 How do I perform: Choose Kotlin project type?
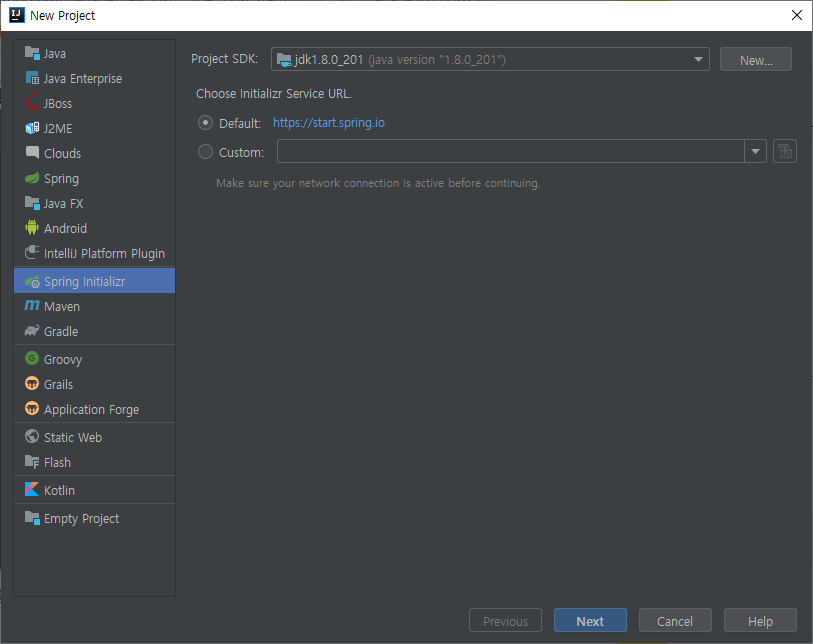tap(94, 490)
